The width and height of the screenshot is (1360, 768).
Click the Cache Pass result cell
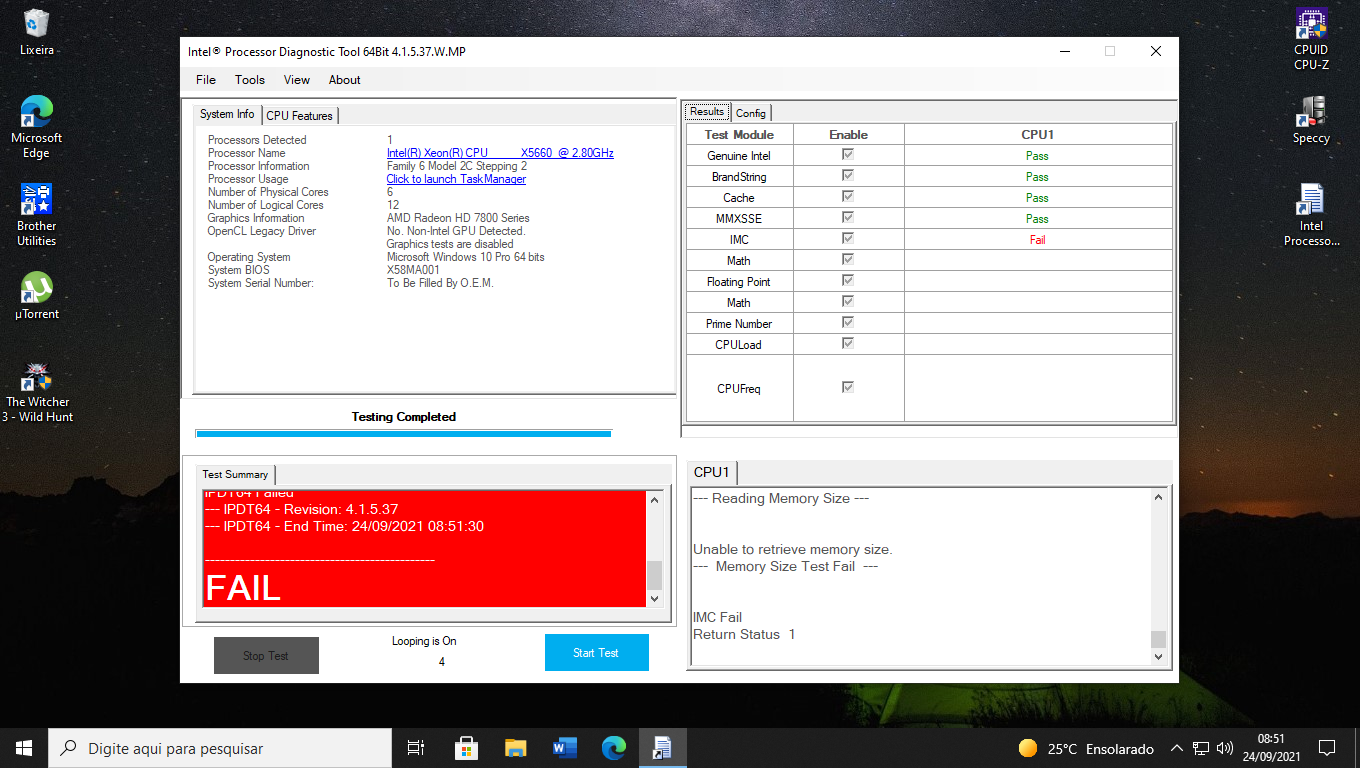tap(1038, 198)
